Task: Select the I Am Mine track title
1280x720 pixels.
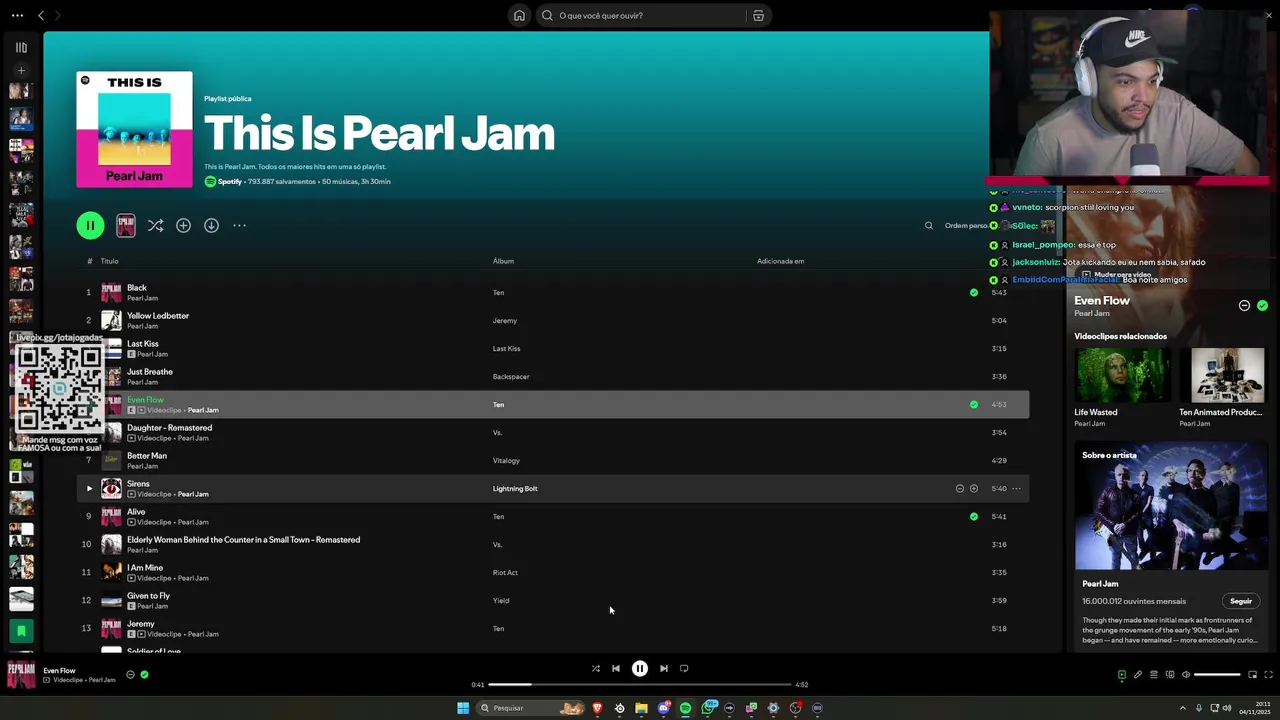Action: (145, 568)
